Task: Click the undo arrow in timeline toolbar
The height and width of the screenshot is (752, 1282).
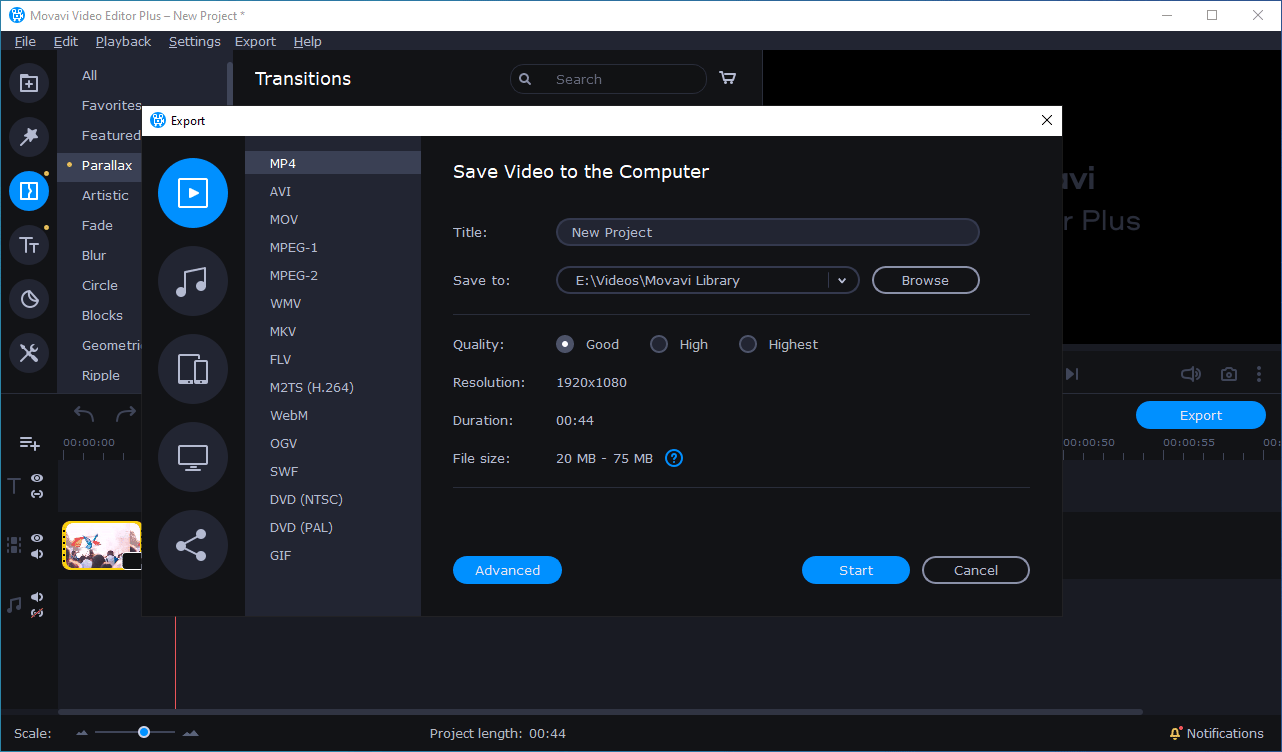Action: [x=84, y=414]
